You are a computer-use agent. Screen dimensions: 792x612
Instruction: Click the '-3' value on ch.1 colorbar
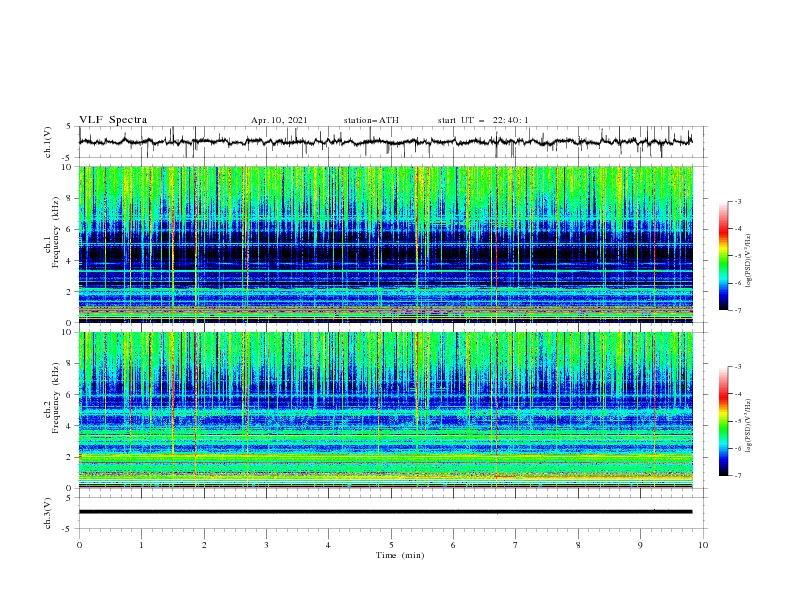[737, 201]
